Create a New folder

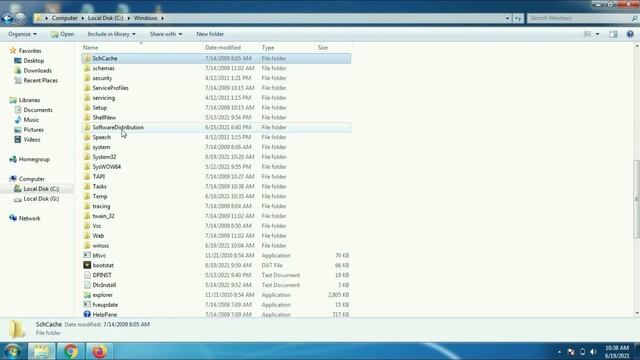[x=210, y=34]
